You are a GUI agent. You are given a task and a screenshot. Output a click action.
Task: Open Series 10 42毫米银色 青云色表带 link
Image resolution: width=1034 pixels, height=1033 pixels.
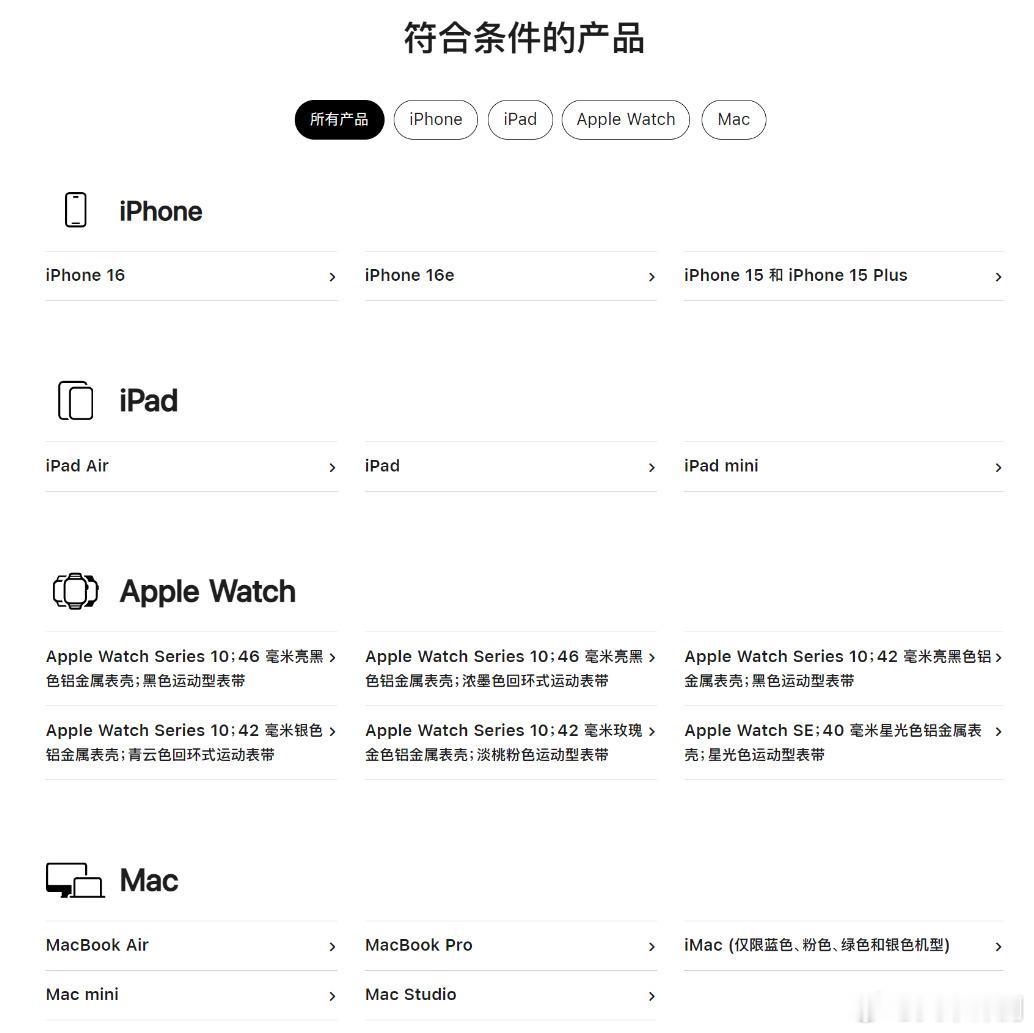pos(191,742)
